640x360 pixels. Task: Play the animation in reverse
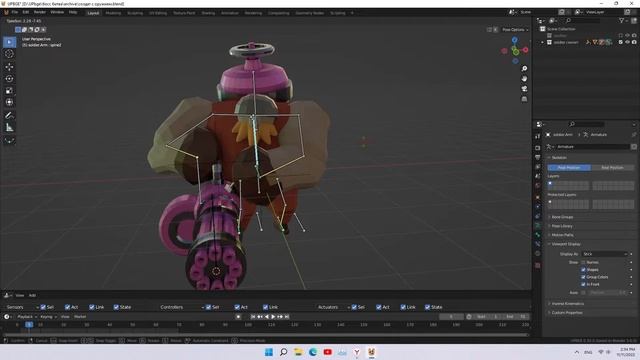point(267,317)
